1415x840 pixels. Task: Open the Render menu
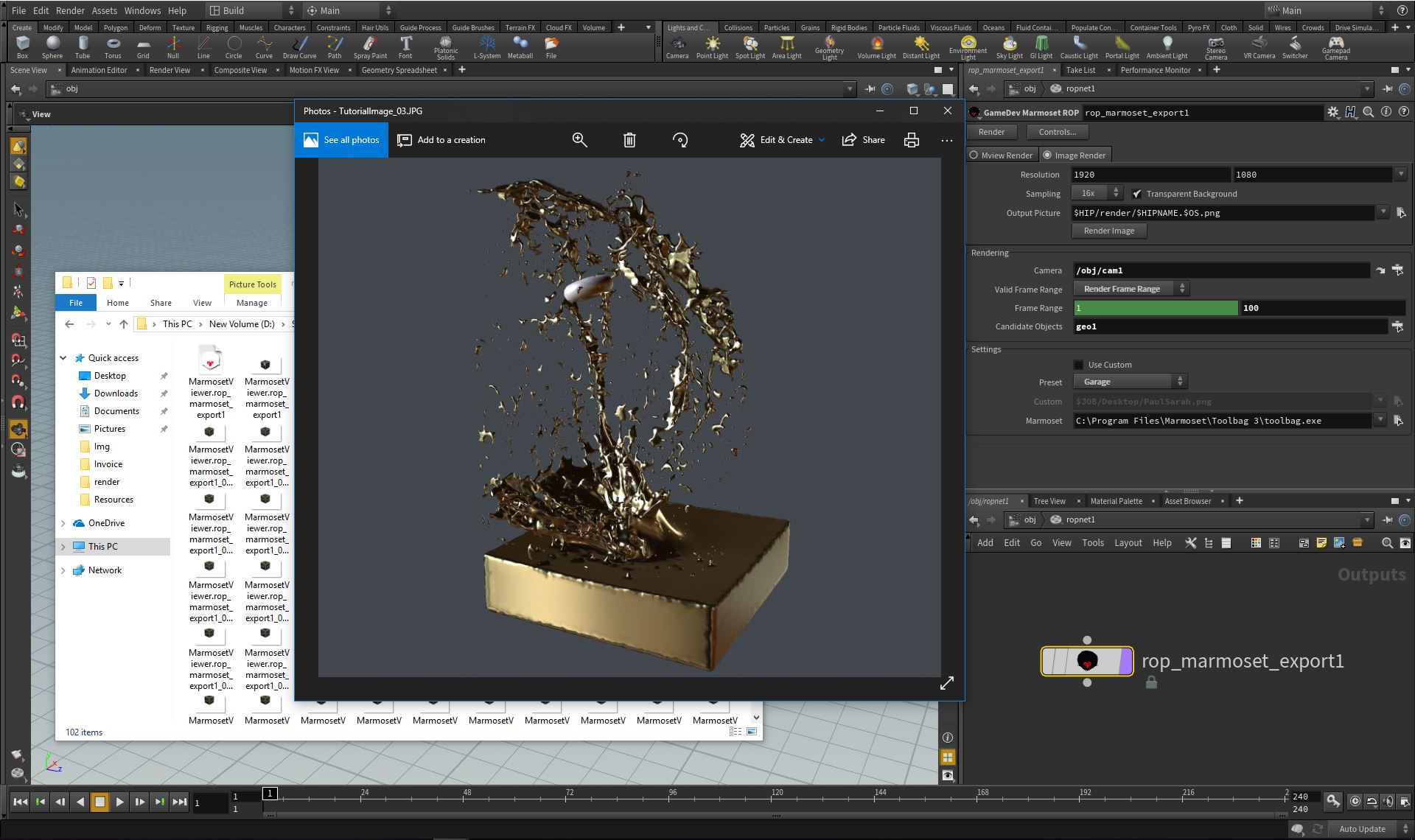[70, 10]
